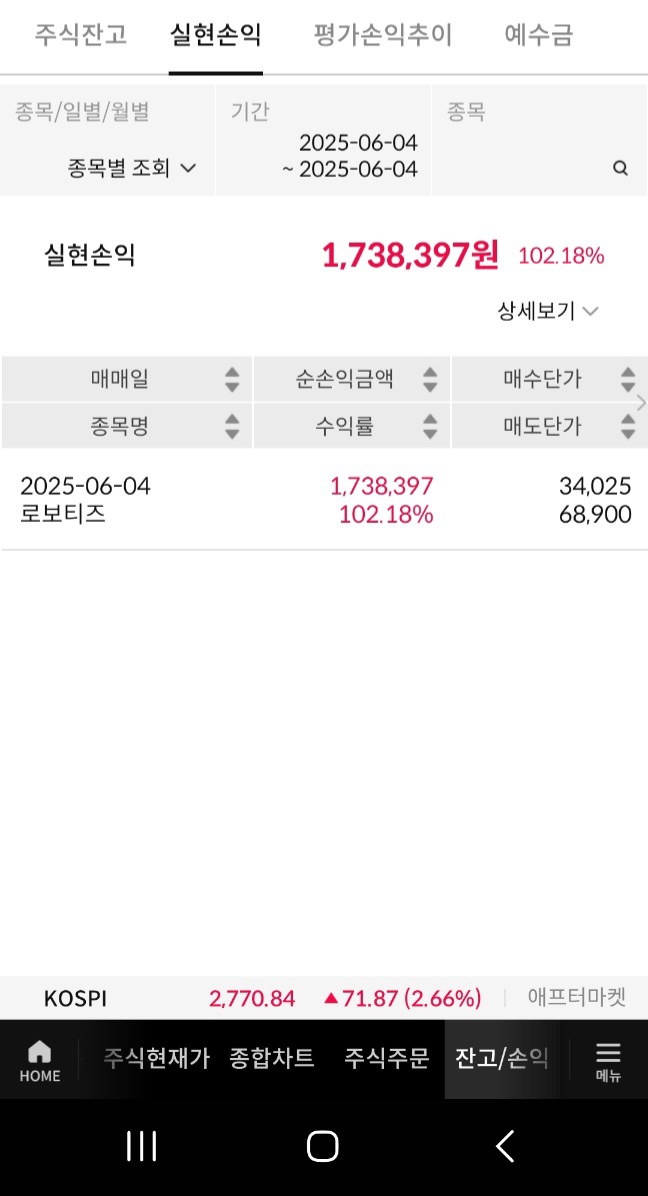
Task: Sort by 매도단가 using sort arrows
Action: coord(628,427)
